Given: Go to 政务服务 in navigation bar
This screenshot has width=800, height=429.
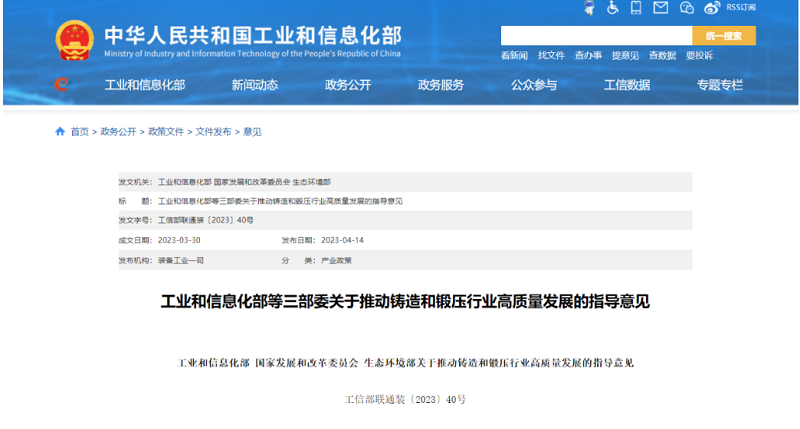Looking at the screenshot, I should [x=440, y=85].
